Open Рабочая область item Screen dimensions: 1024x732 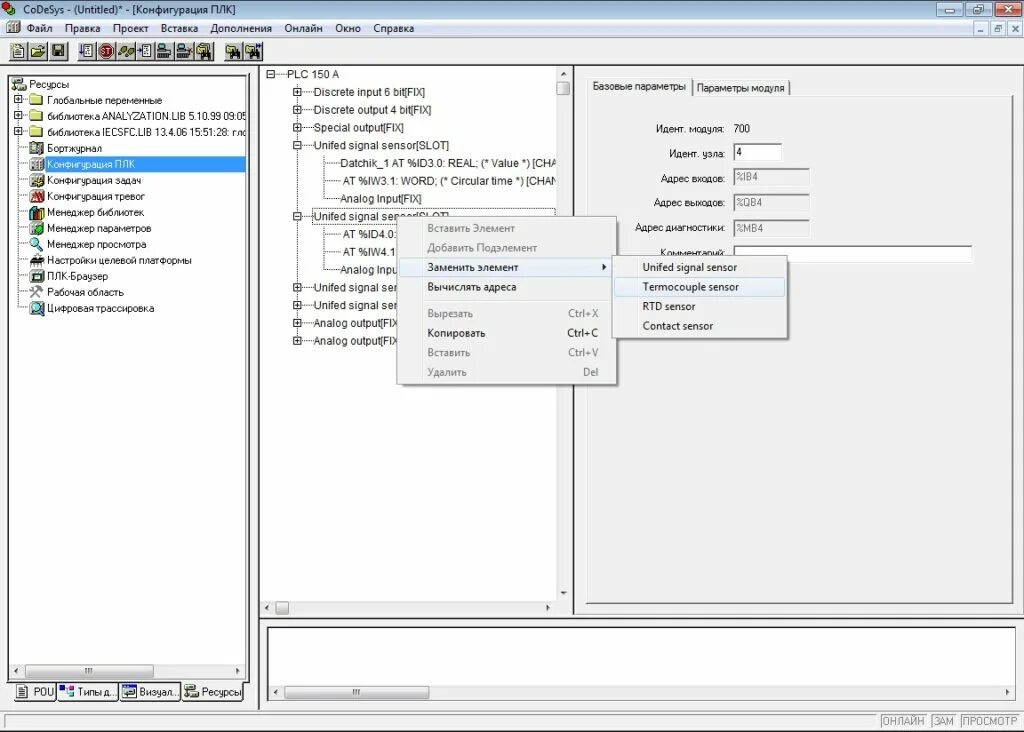coord(85,292)
